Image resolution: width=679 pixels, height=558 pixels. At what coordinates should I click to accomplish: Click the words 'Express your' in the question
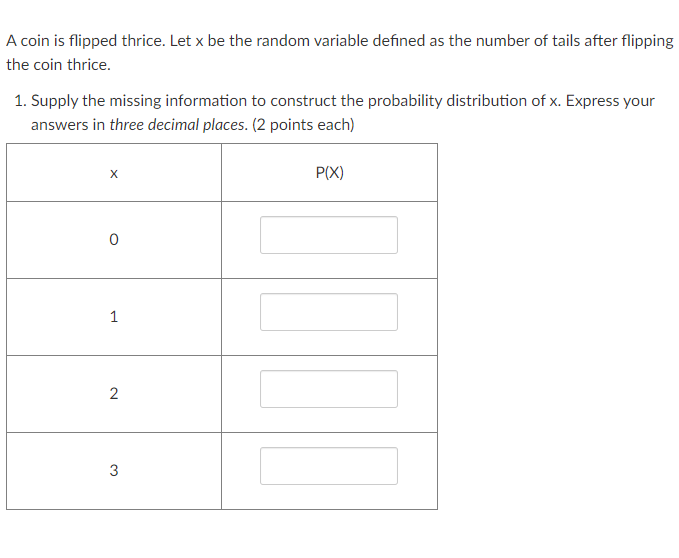610,101
